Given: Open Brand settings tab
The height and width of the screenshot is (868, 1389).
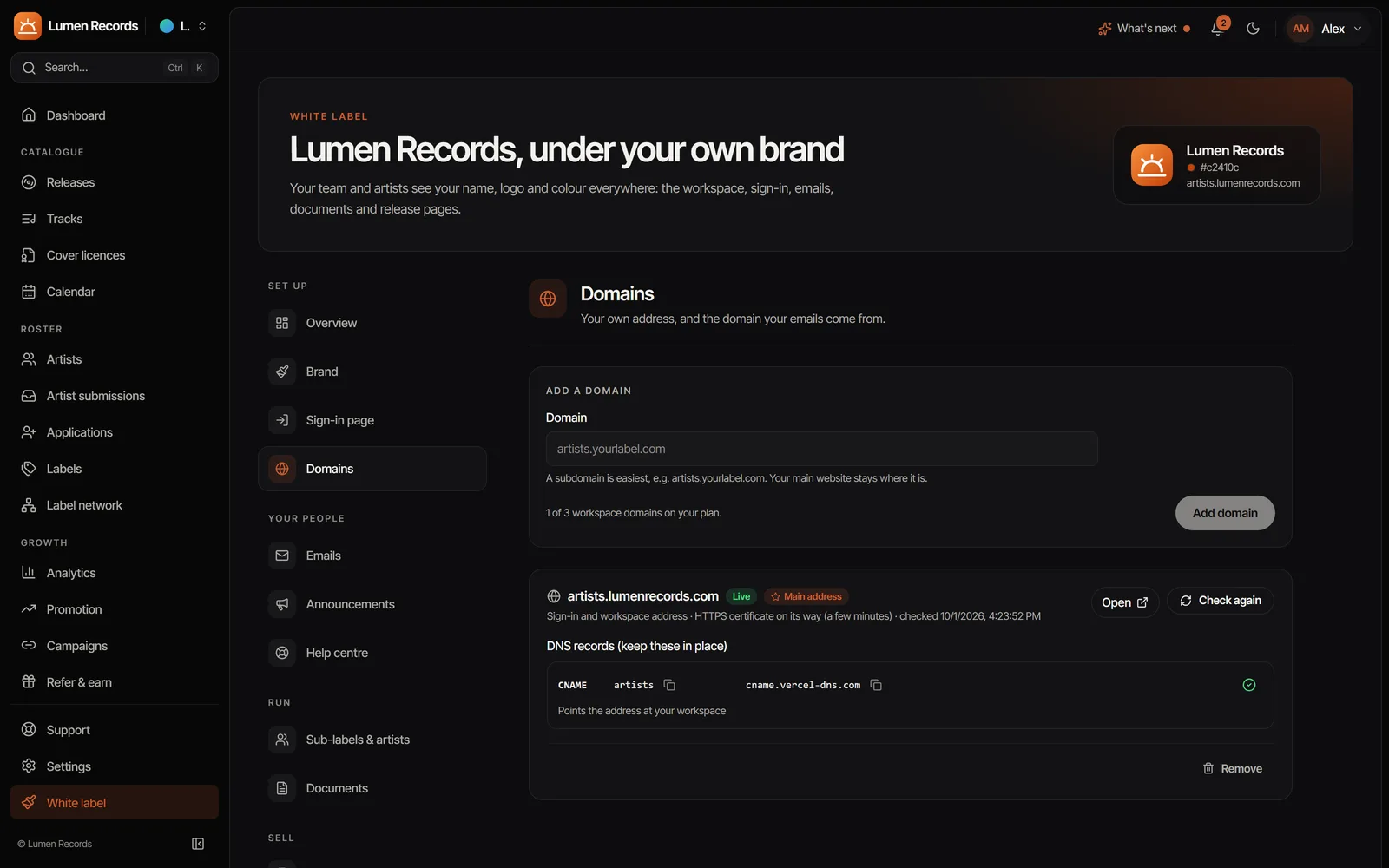Looking at the screenshot, I should (x=372, y=372).
